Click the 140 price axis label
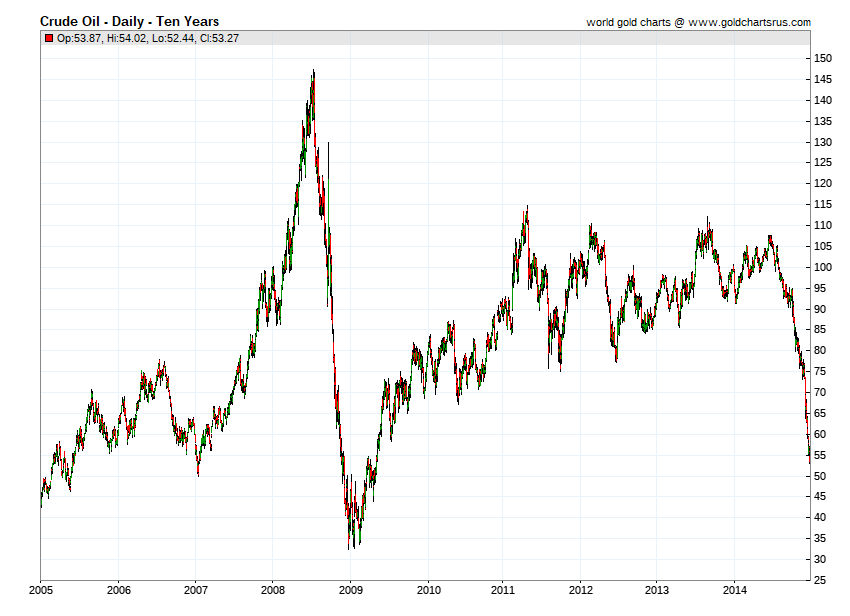Screen dimensions: 850x616 [x=822, y=100]
